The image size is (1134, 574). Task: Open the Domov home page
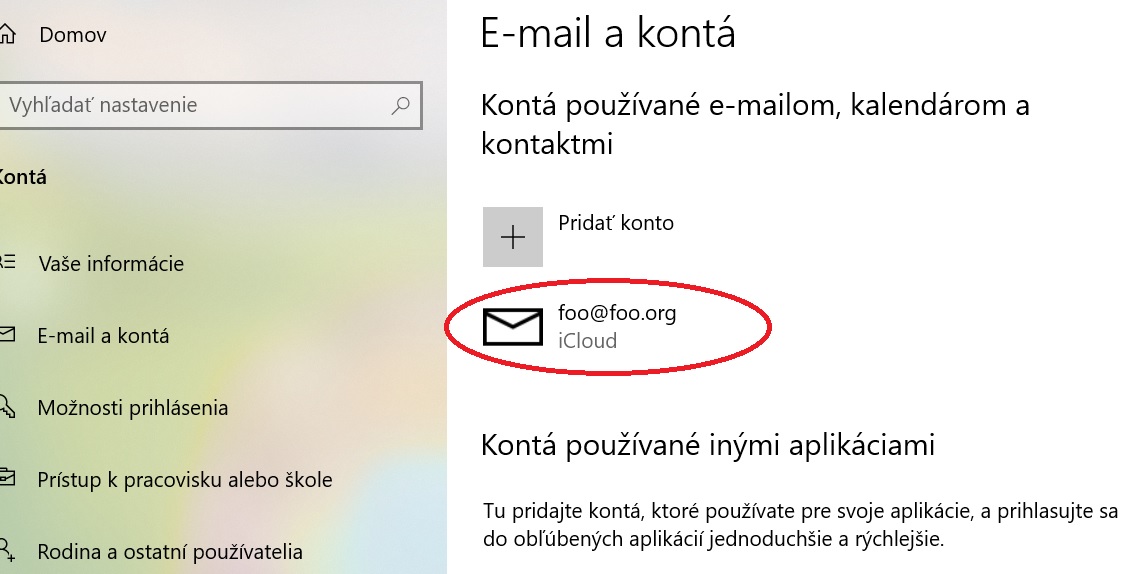[72, 35]
